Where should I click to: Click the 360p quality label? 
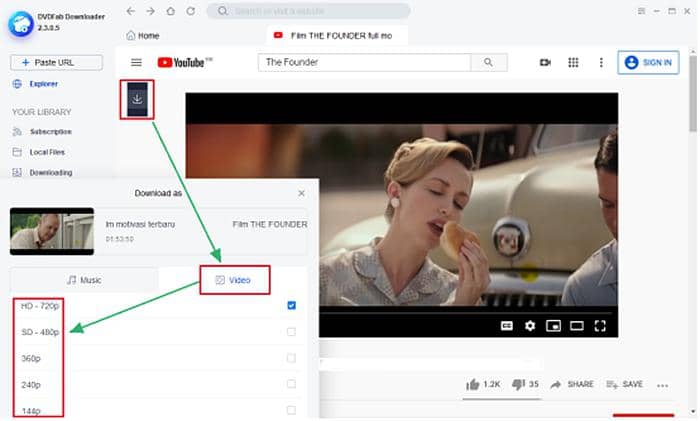(x=31, y=358)
